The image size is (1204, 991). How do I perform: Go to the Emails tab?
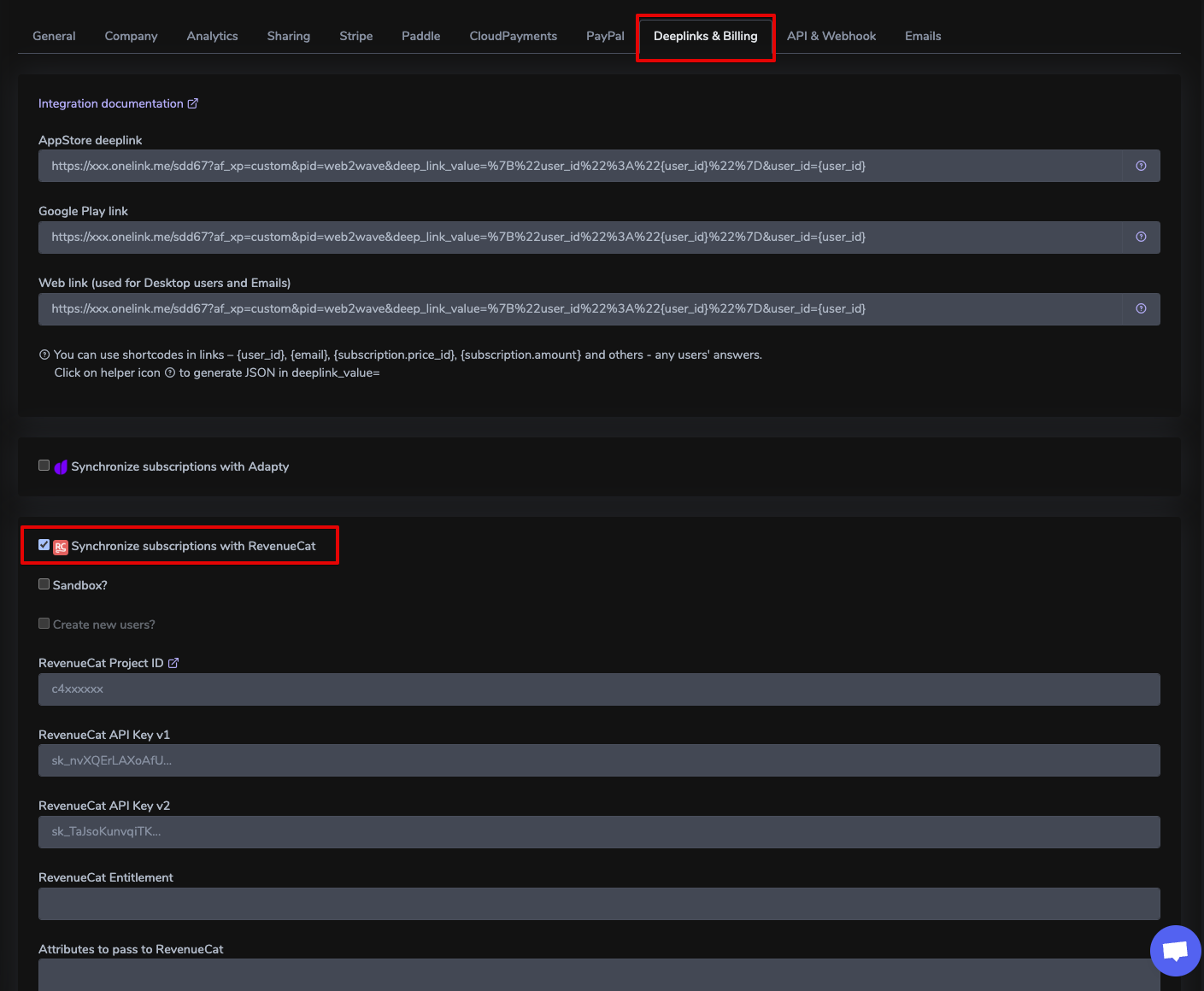tap(923, 36)
